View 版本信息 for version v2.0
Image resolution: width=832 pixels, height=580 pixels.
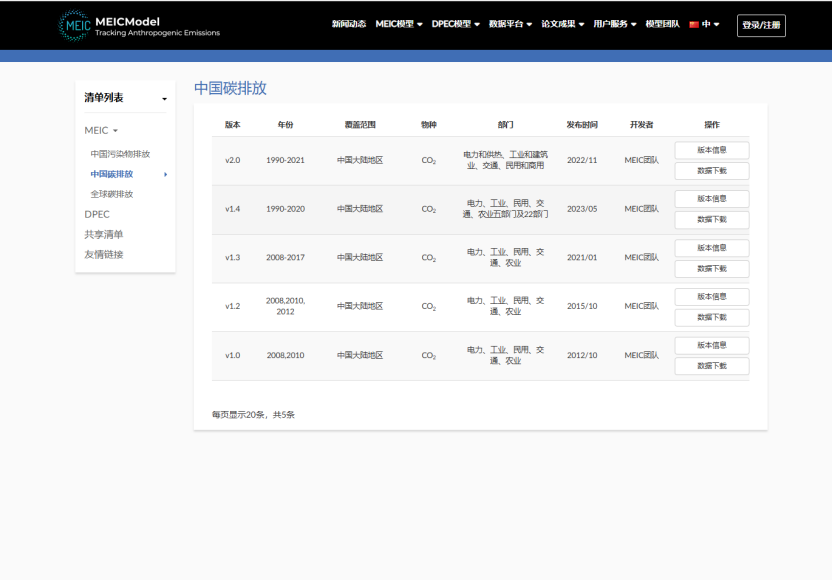coord(711,150)
